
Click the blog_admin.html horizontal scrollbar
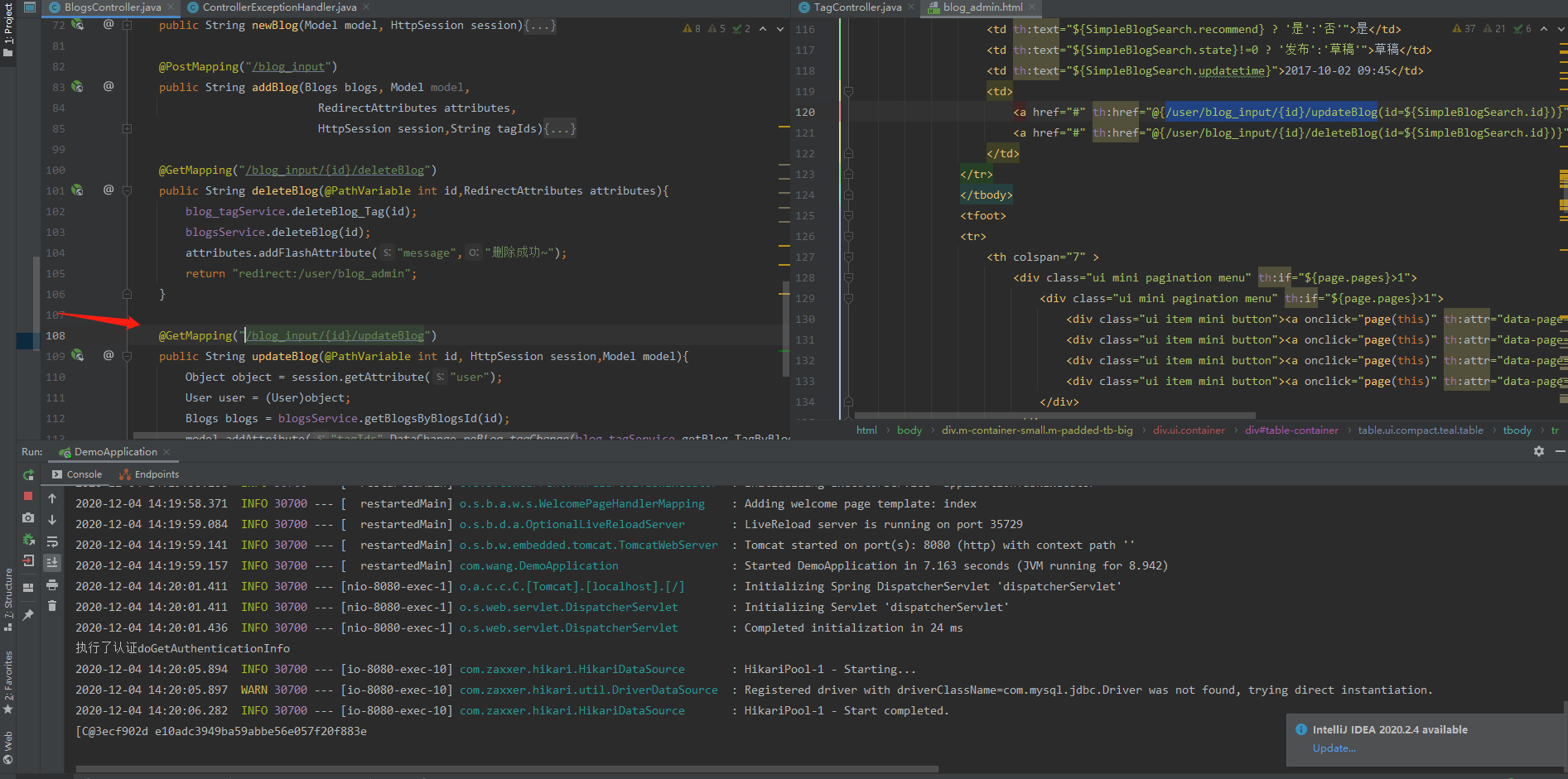click(1054, 416)
